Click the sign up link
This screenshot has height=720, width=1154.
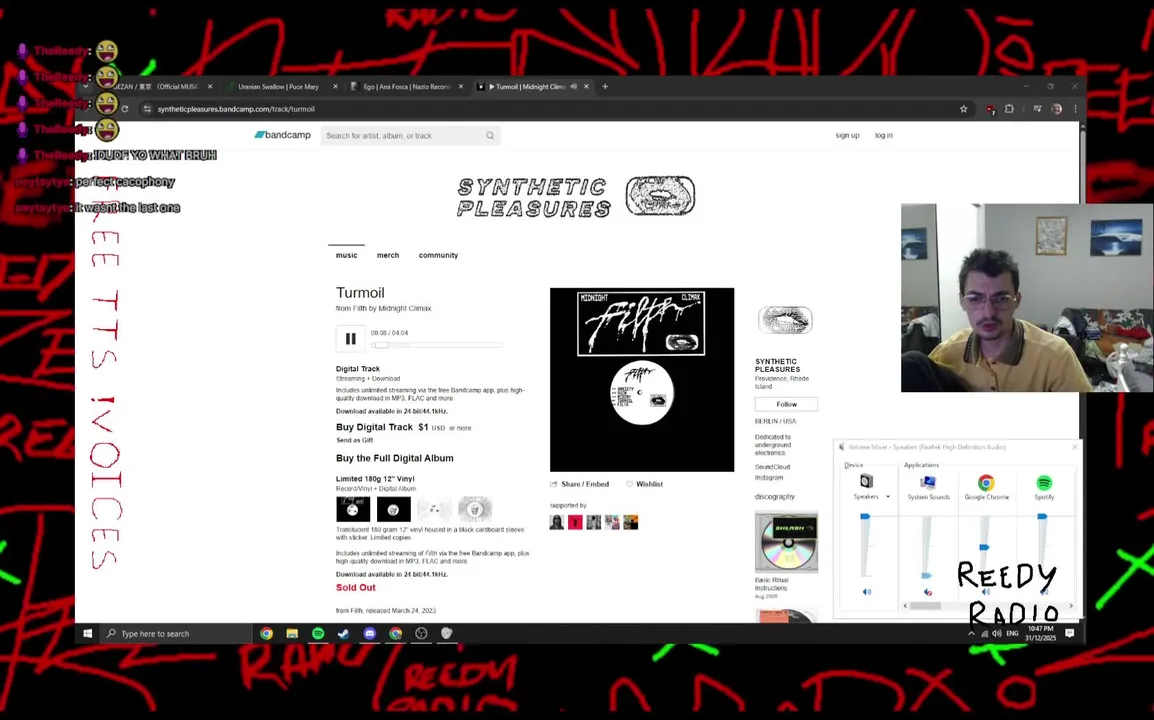click(x=847, y=135)
